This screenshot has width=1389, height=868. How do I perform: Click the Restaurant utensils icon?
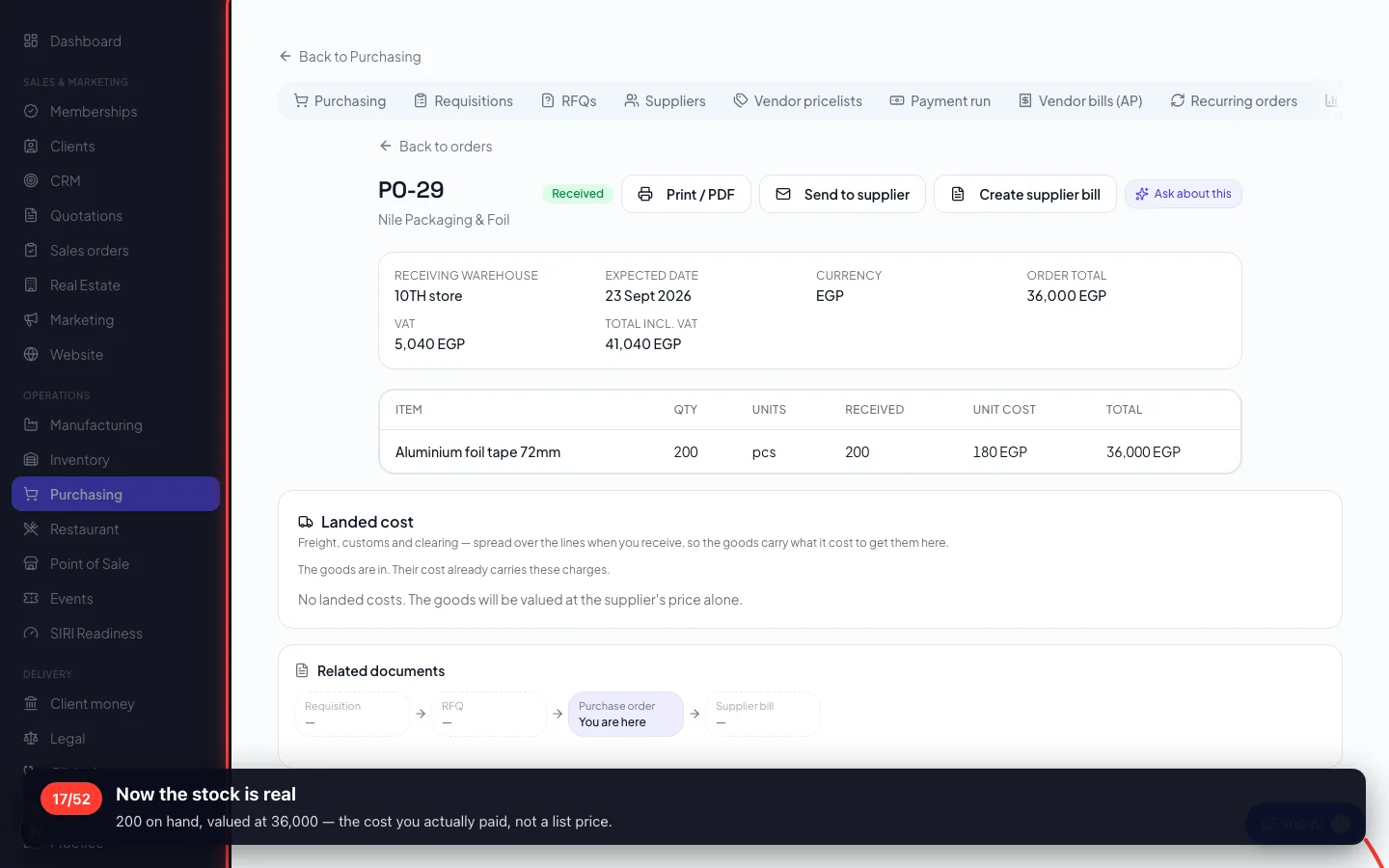point(31,529)
